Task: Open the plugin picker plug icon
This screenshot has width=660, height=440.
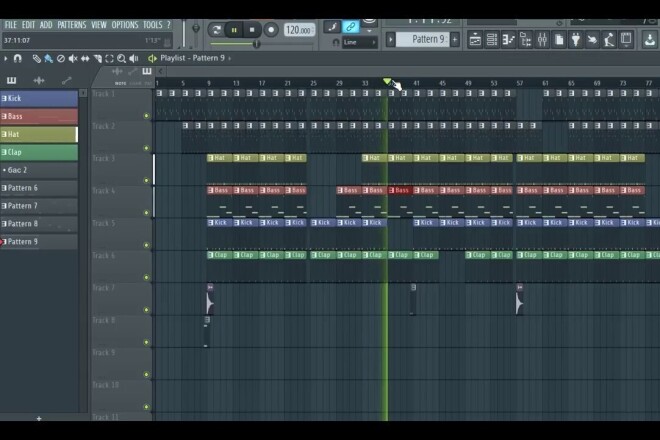Action: tap(575, 40)
